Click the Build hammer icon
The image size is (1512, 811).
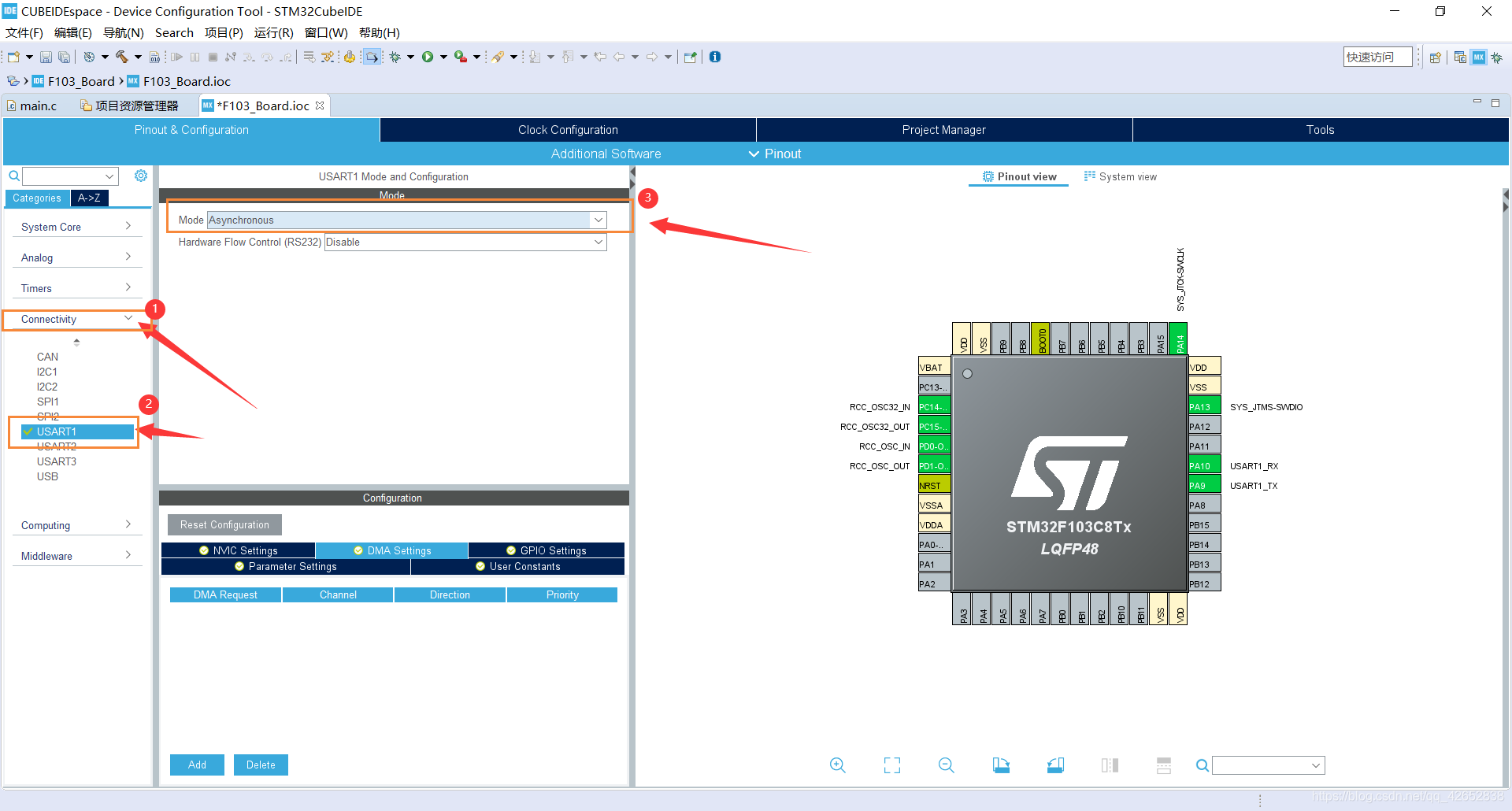(x=122, y=57)
